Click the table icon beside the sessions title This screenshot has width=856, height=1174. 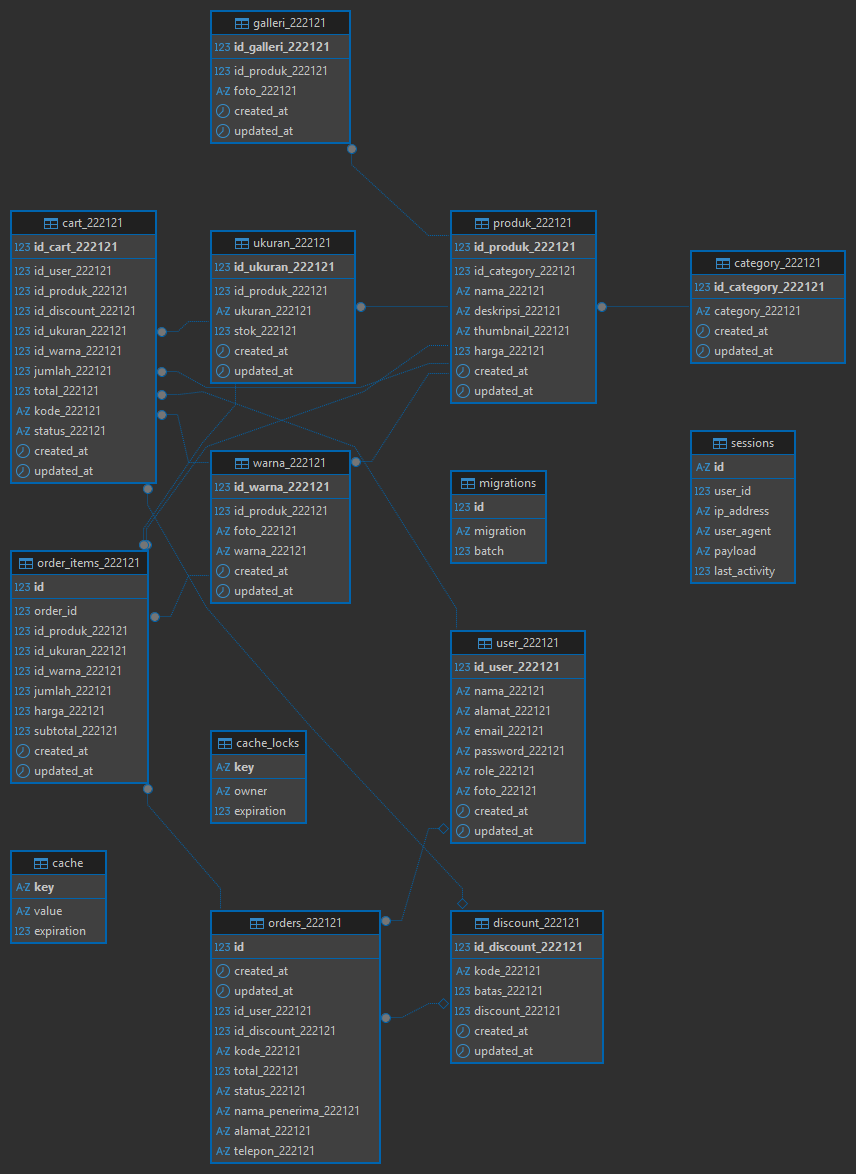click(x=720, y=443)
